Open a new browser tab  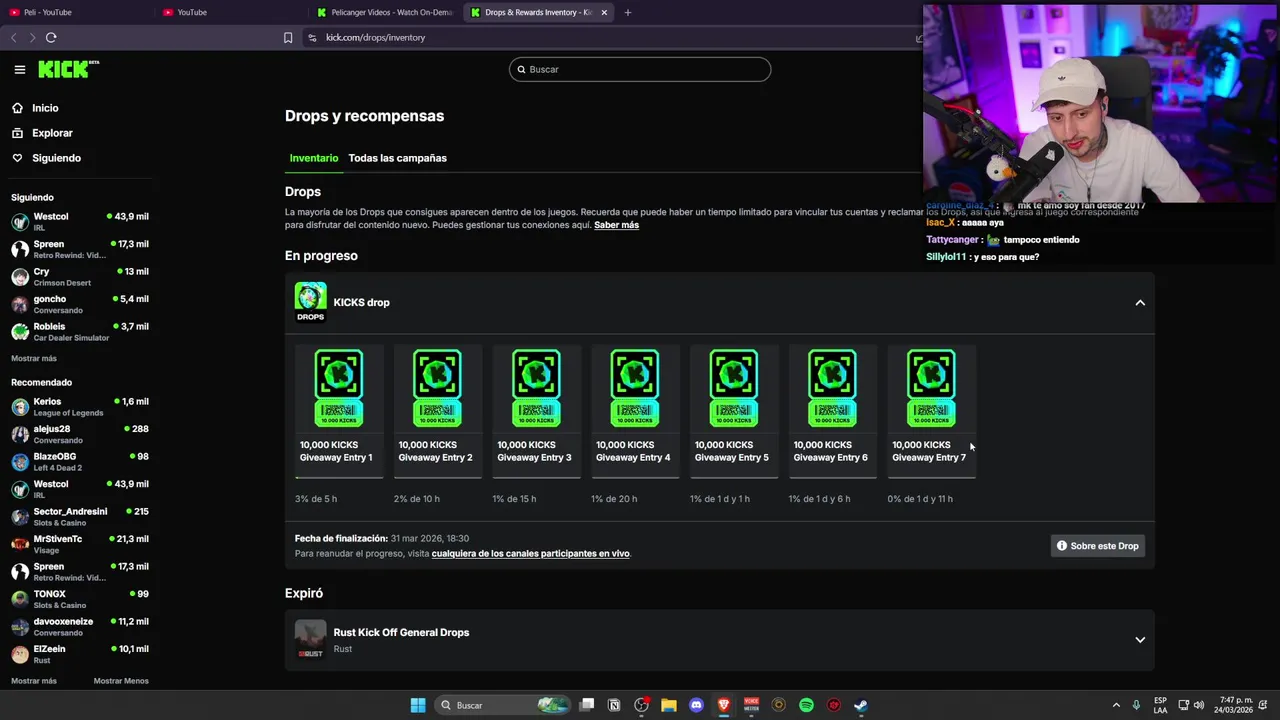point(628,12)
